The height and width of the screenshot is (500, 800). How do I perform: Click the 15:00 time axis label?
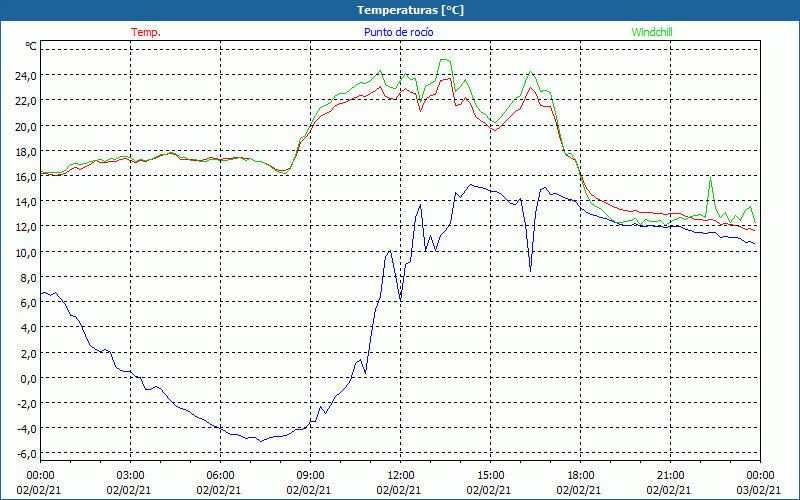pos(490,475)
